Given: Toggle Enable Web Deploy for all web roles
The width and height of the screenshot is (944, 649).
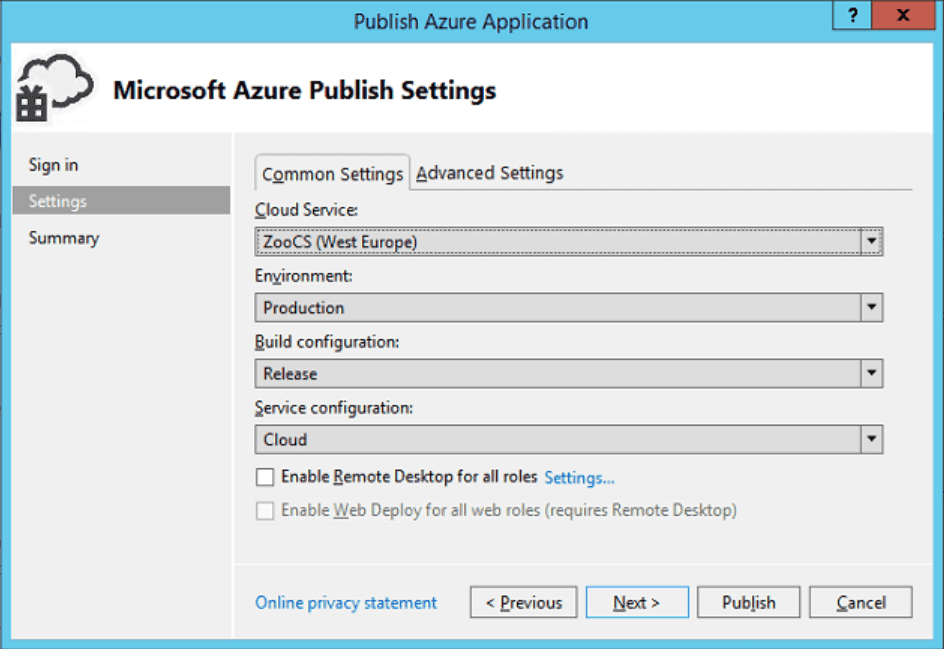Looking at the screenshot, I should (264, 511).
